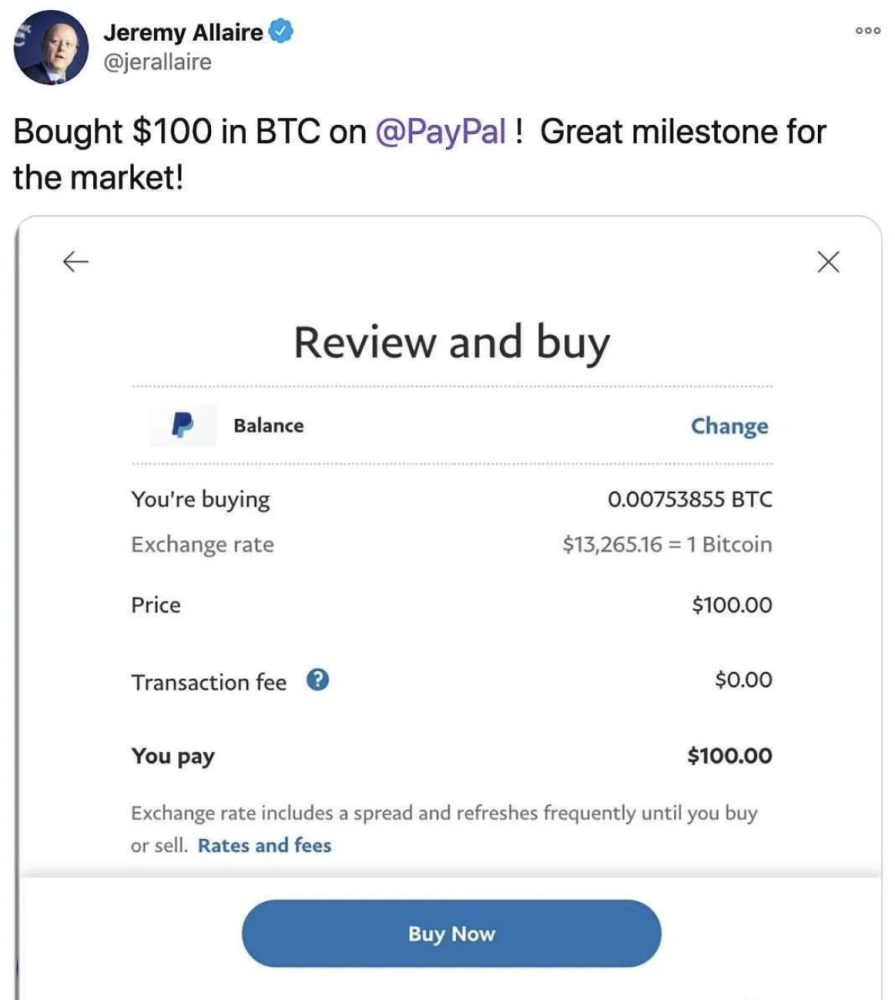Click the Transaction fee help icon
895x1000 pixels.
[x=317, y=681]
